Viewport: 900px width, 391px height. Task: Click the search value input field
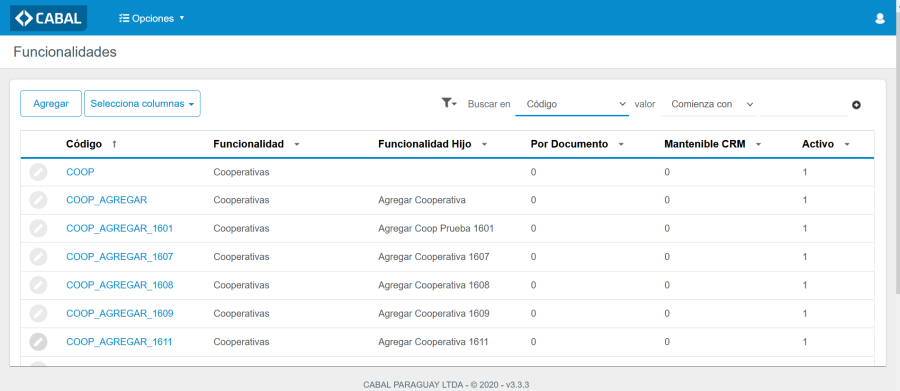coord(804,105)
